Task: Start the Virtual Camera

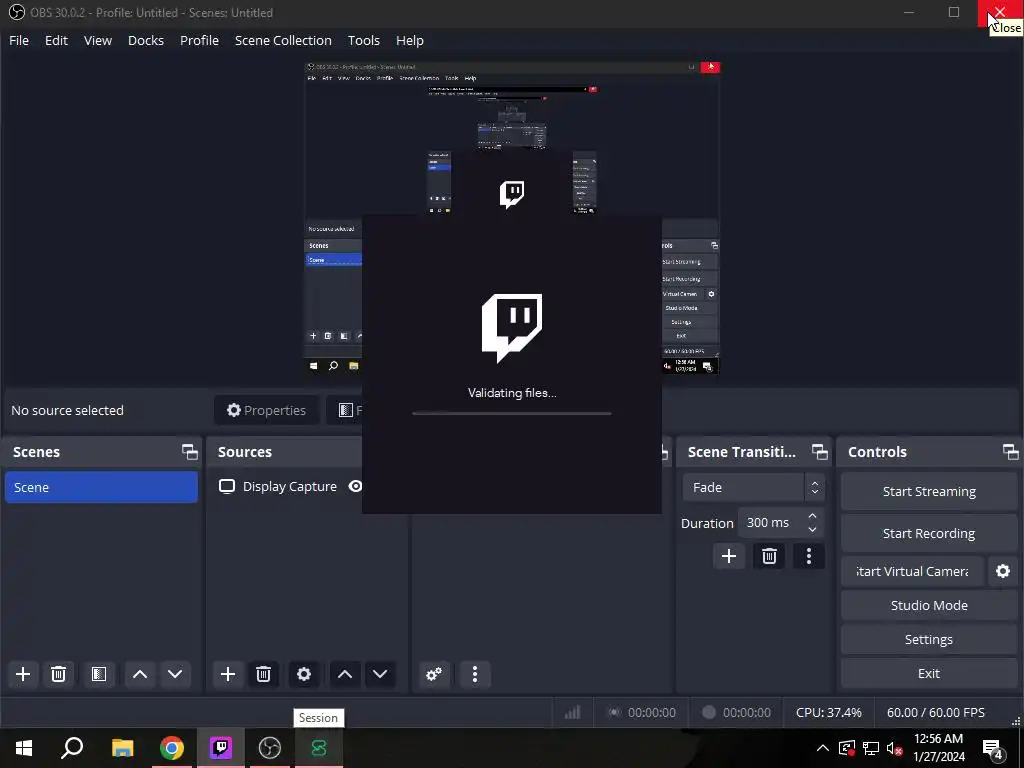Action: [912, 571]
